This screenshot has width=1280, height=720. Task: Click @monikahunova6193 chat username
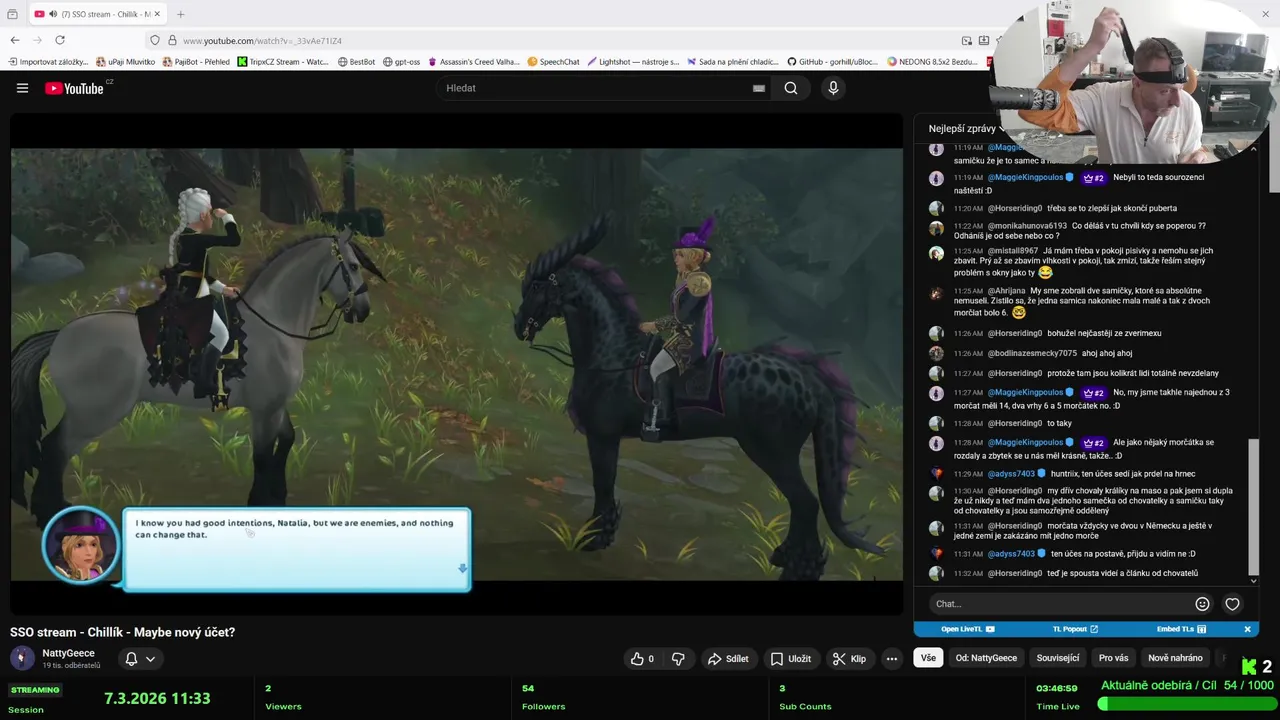coord(1027,226)
